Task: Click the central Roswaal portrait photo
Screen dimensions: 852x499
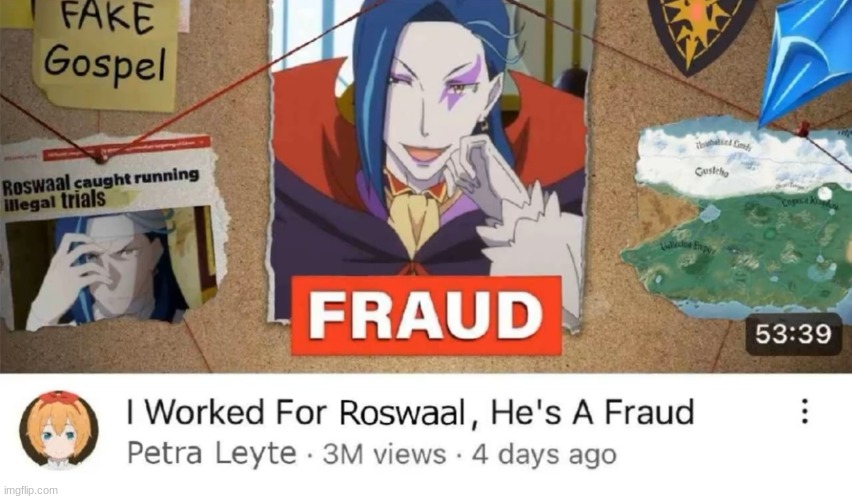Action: click(428, 158)
